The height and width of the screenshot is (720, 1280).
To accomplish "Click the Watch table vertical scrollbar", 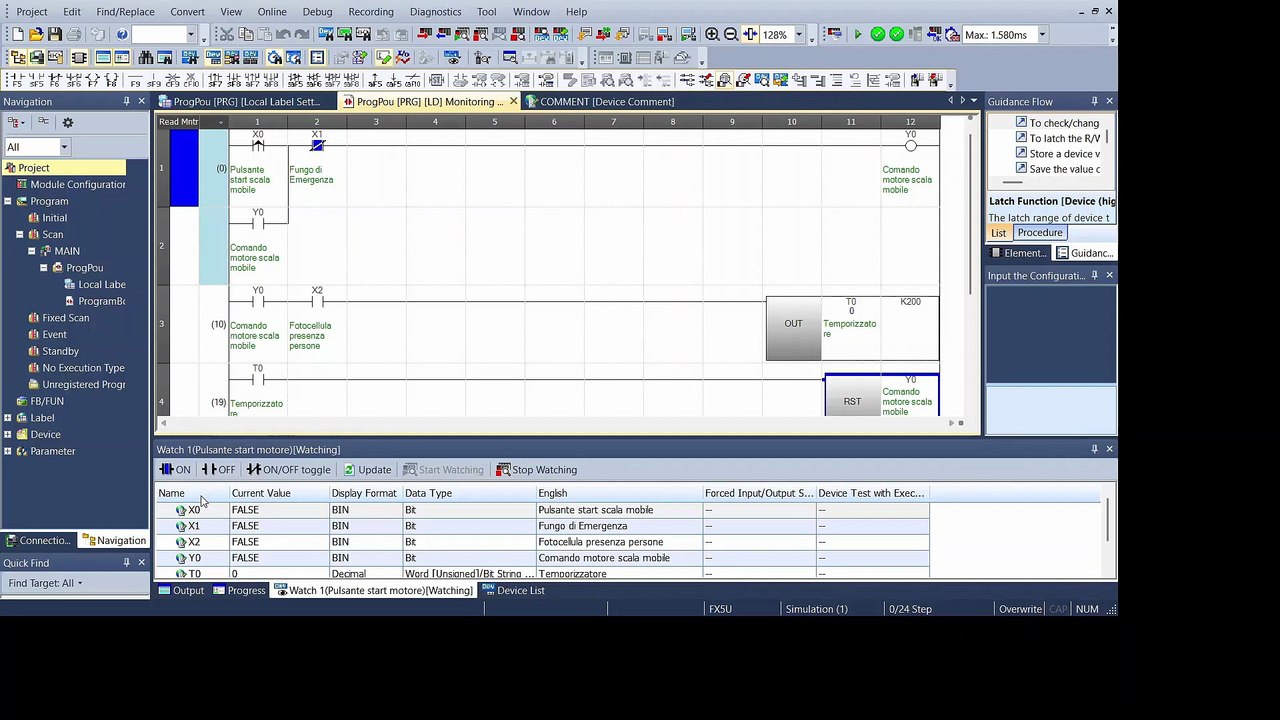I will click(1108, 520).
